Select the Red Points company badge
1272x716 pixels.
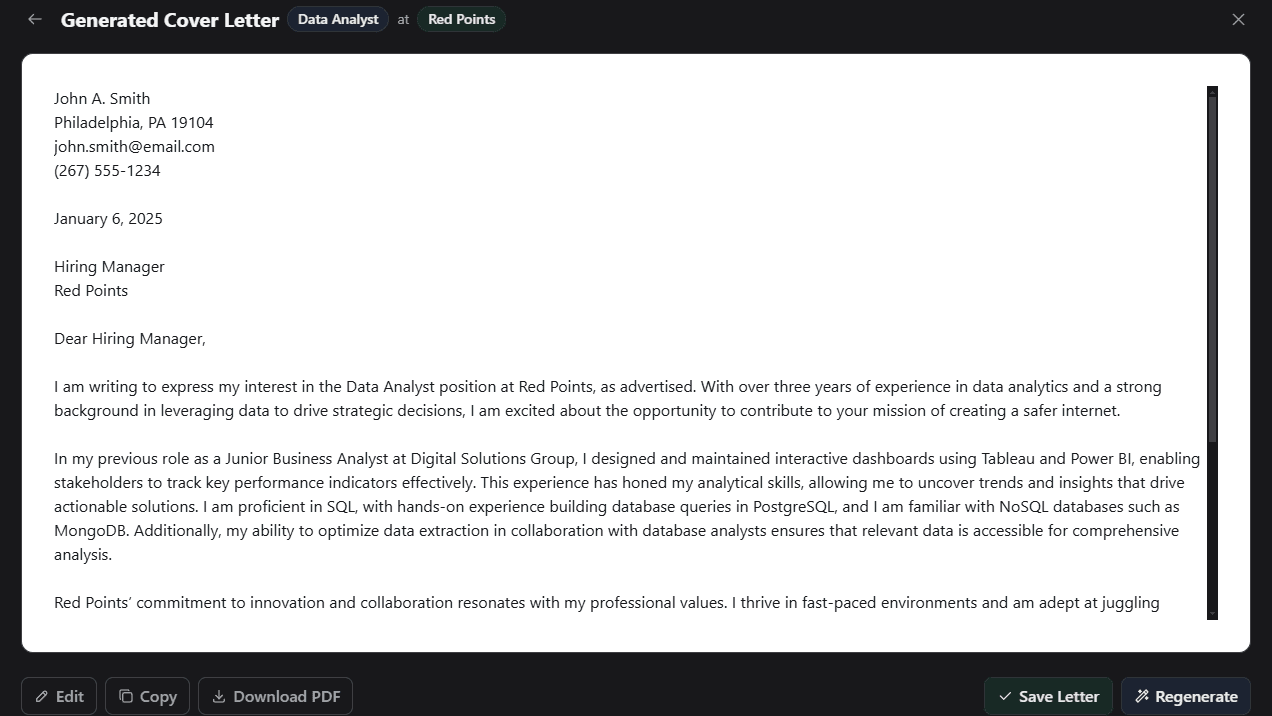461,19
